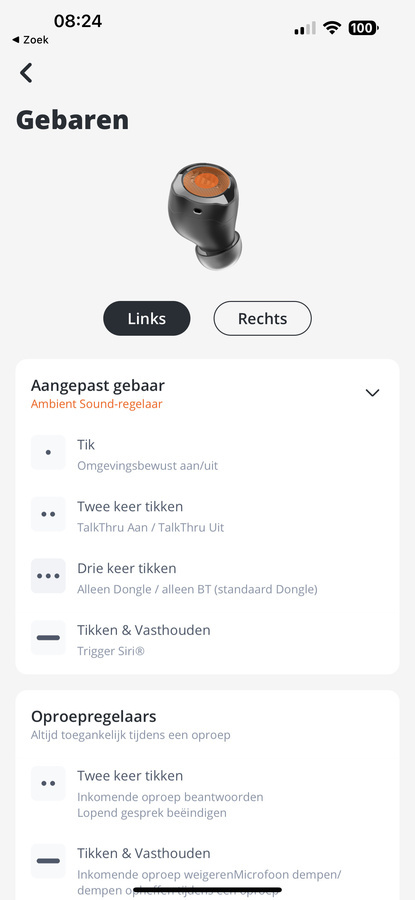Tap the double dot icon under Aangepast gebaar
Image resolution: width=415 pixels, height=900 pixels.
[x=48, y=514]
